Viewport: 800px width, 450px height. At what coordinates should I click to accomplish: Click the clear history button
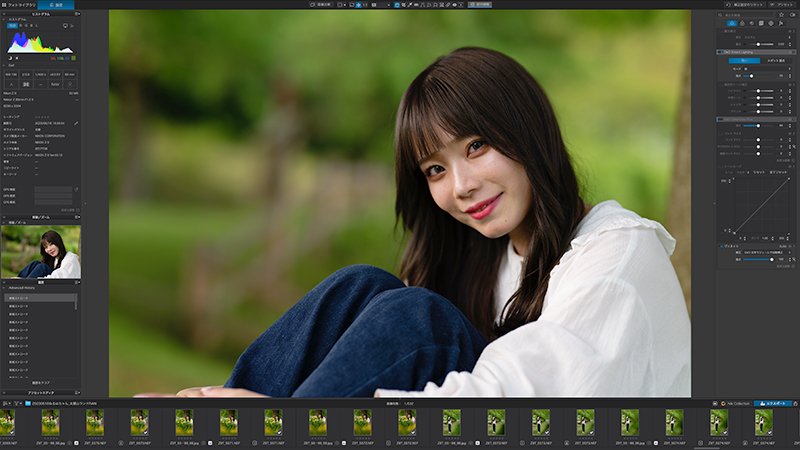[x=41, y=383]
